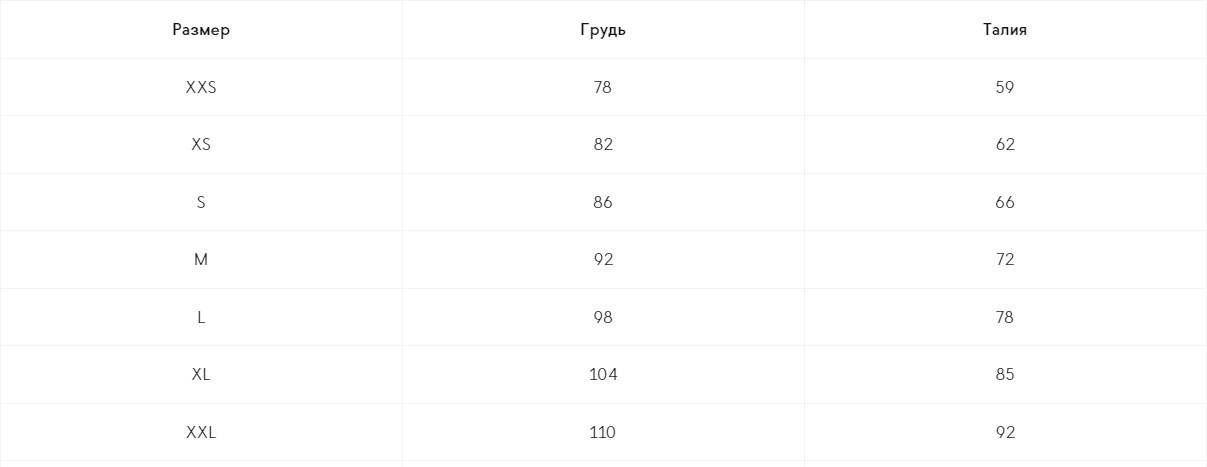Select the XS size cell
The image size is (1207, 467).
point(201,145)
